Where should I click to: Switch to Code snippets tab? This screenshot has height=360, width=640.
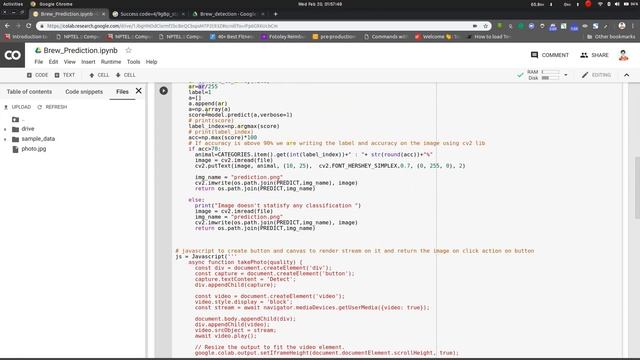click(84, 92)
